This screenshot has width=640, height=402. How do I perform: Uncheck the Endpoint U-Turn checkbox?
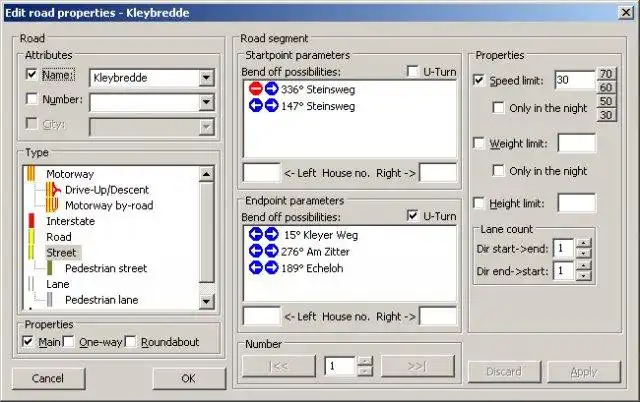413,215
